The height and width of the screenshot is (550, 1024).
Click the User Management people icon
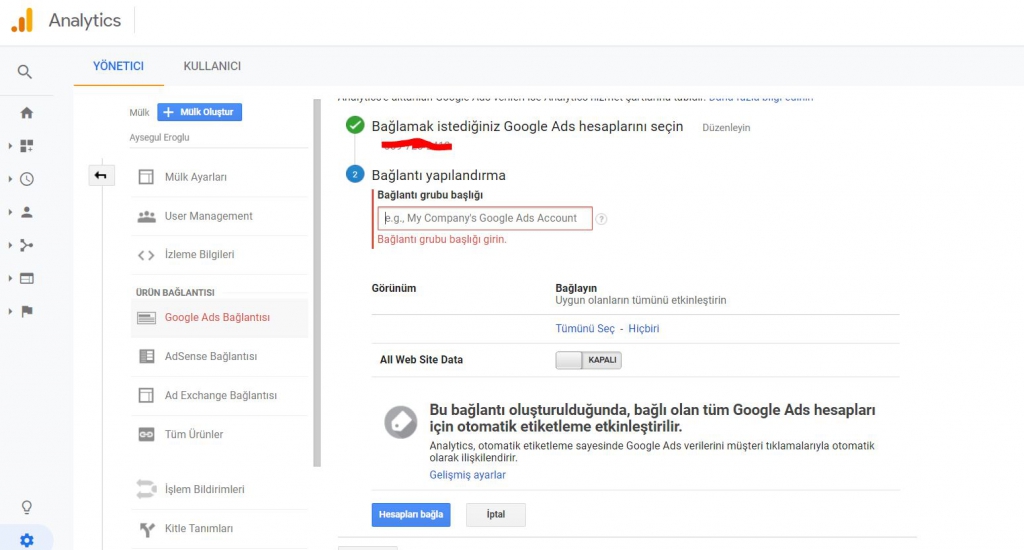click(x=146, y=216)
